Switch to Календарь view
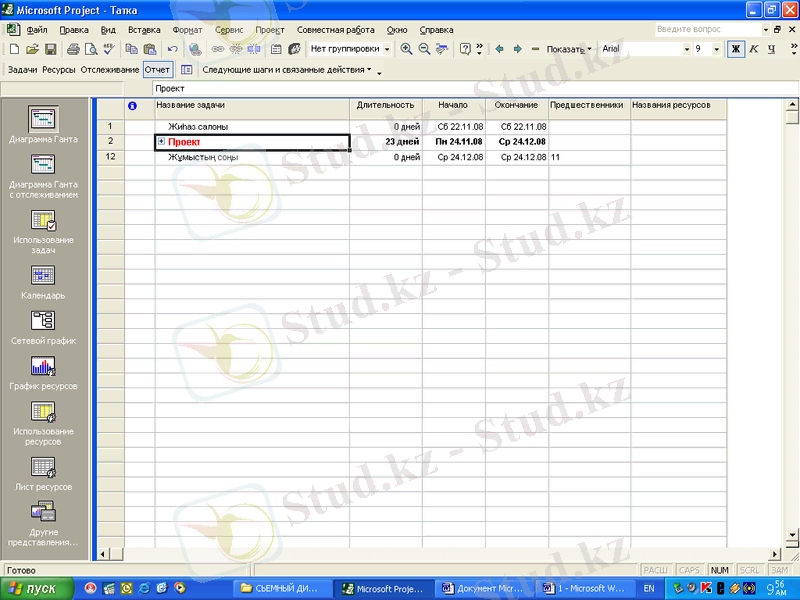The width and height of the screenshot is (800, 600). pos(43,282)
